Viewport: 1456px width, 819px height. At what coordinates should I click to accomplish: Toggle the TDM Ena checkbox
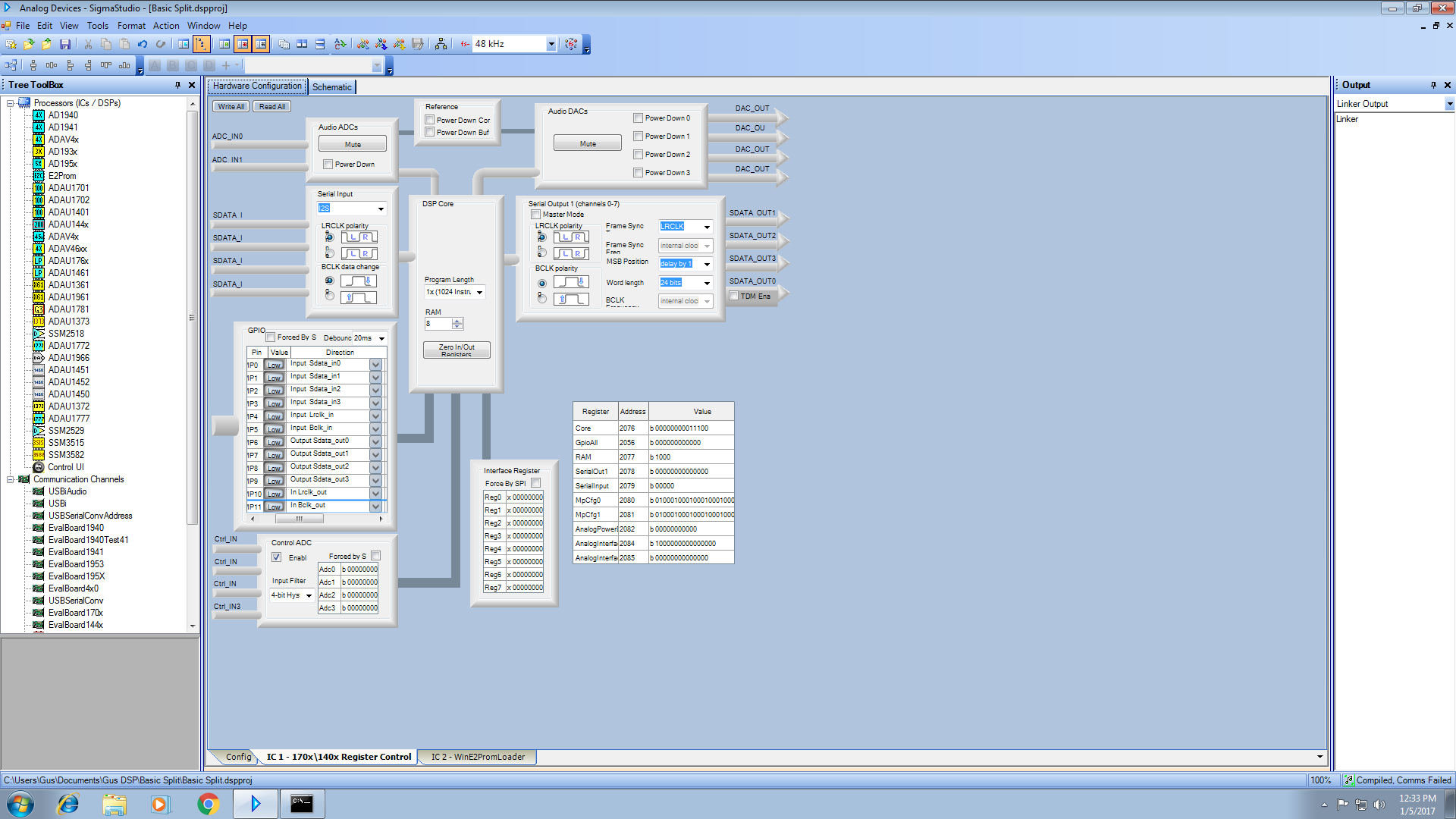[x=734, y=296]
